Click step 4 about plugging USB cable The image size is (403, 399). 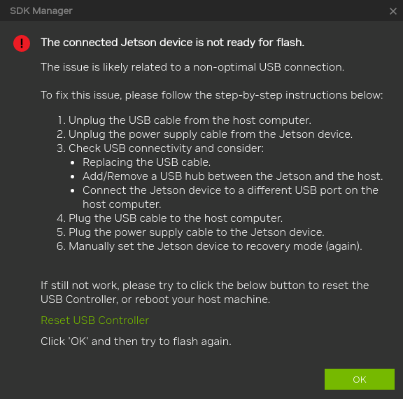(x=169, y=218)
